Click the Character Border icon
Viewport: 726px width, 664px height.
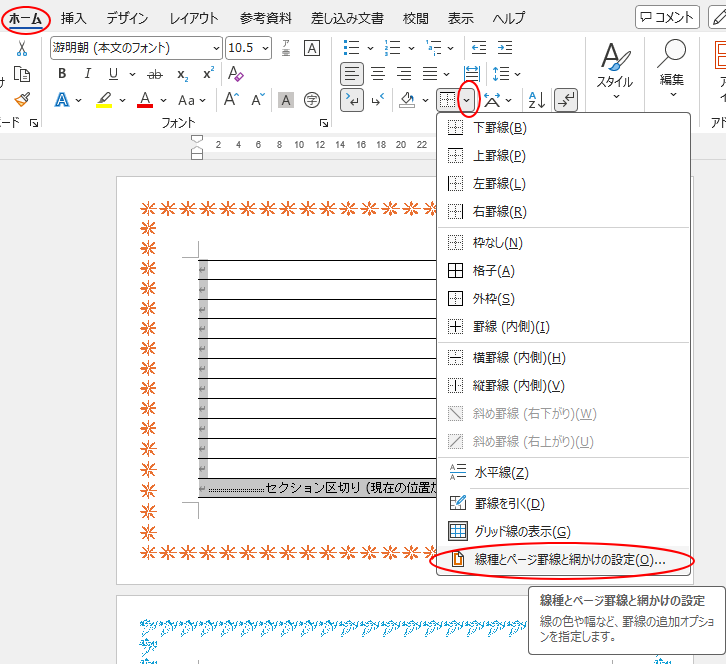pyautogui.click(x=312, y=48)
